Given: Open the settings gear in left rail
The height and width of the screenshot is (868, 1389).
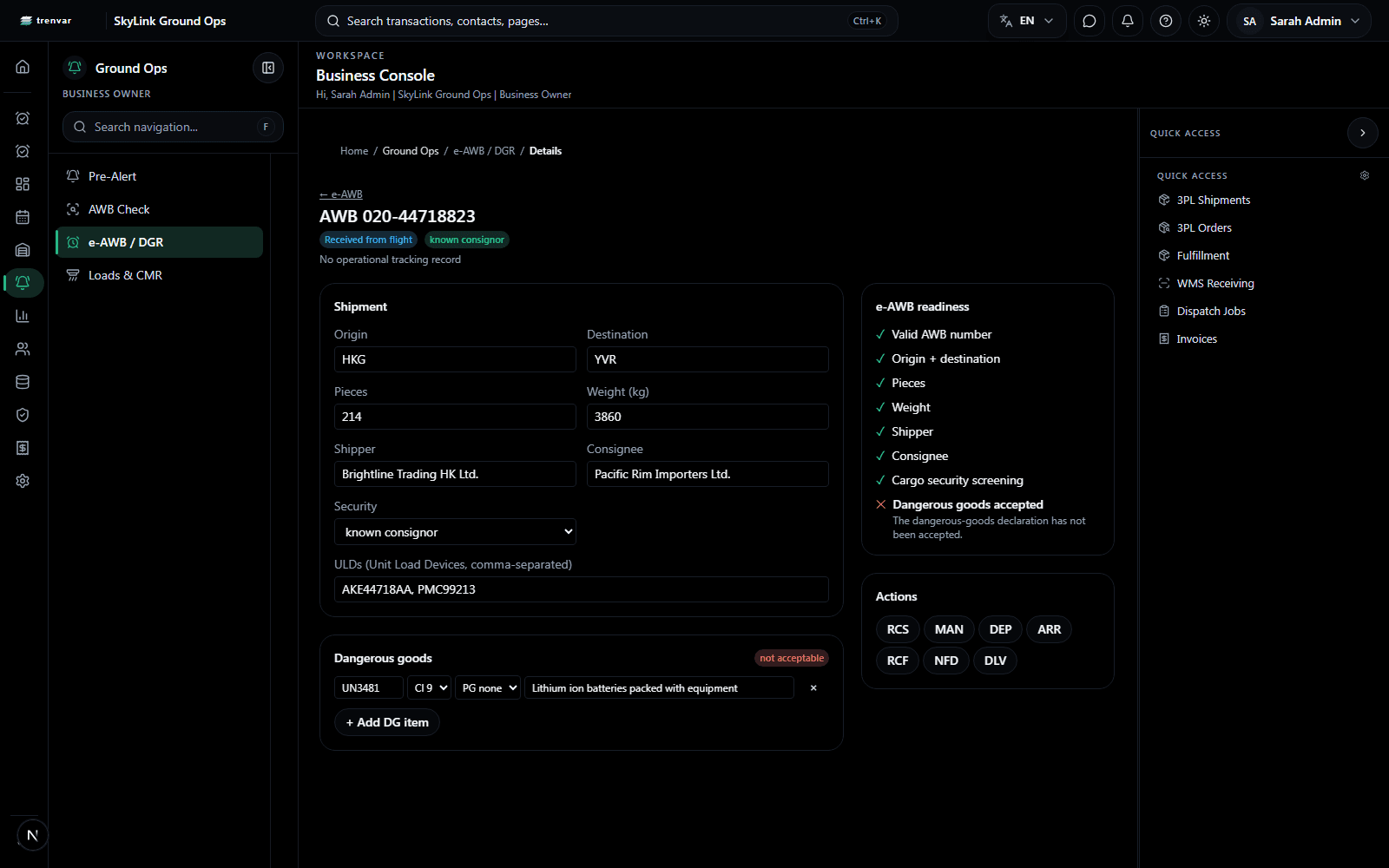Looking at the screenshot, I should (23, 481).
